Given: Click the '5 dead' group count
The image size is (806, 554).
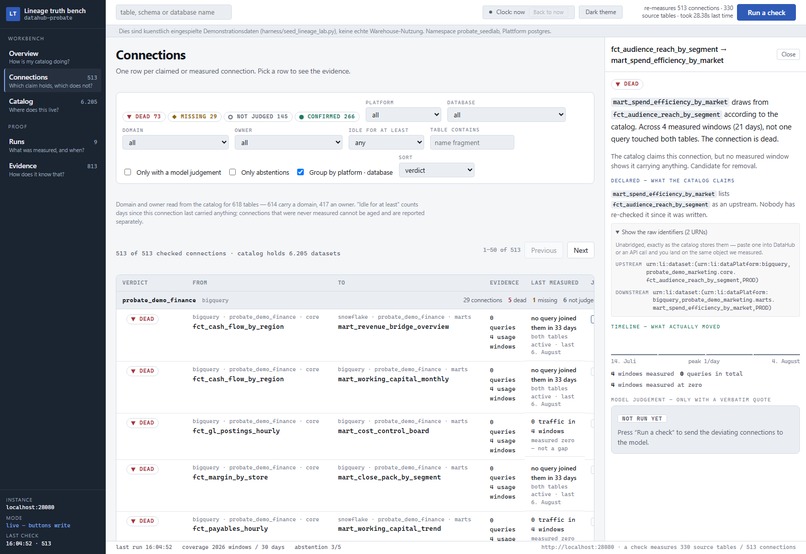Looking at the screenshot, I should [x=517, y=300].
